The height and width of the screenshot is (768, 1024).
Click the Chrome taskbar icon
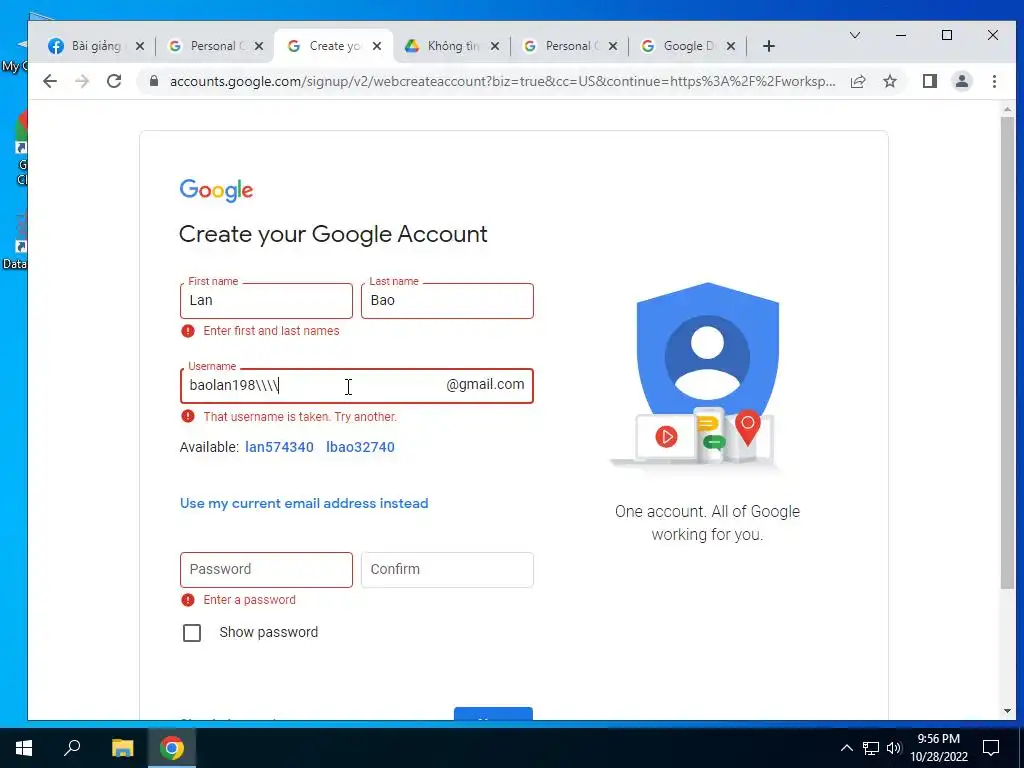tap(172, 748)
